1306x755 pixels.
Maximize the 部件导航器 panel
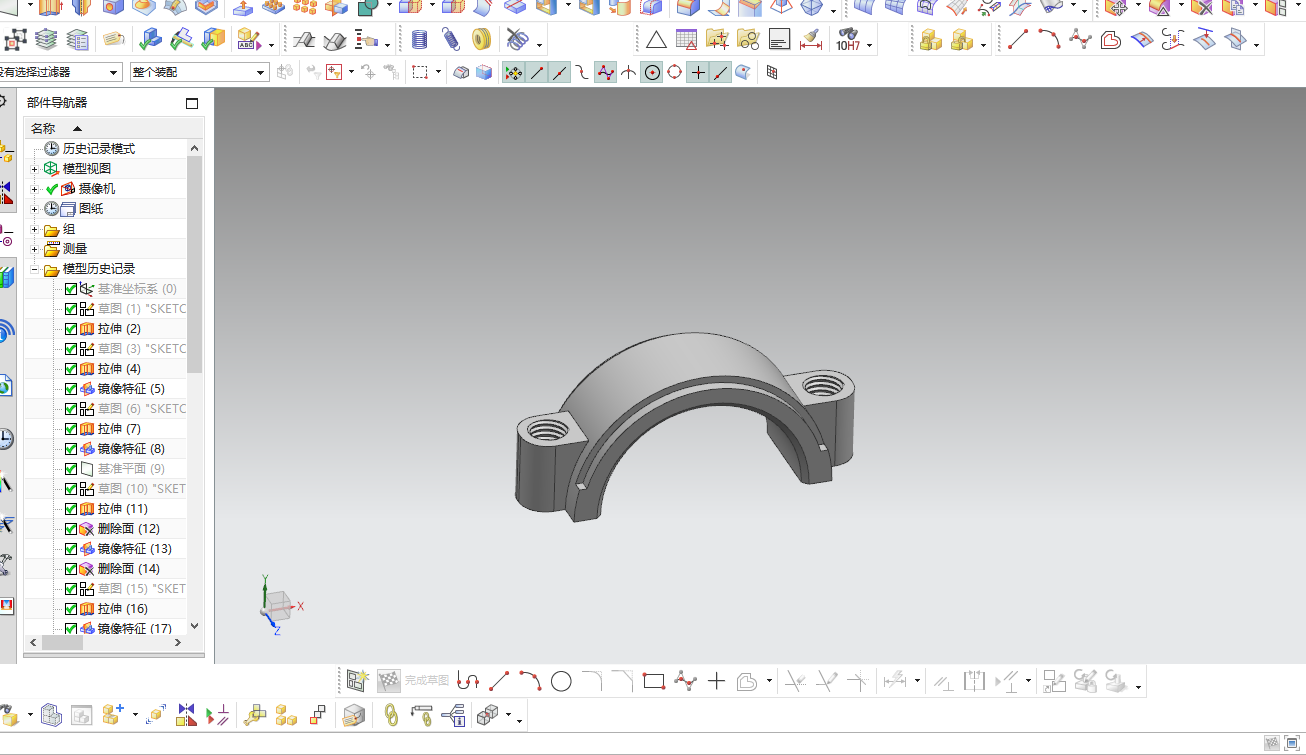192,103
